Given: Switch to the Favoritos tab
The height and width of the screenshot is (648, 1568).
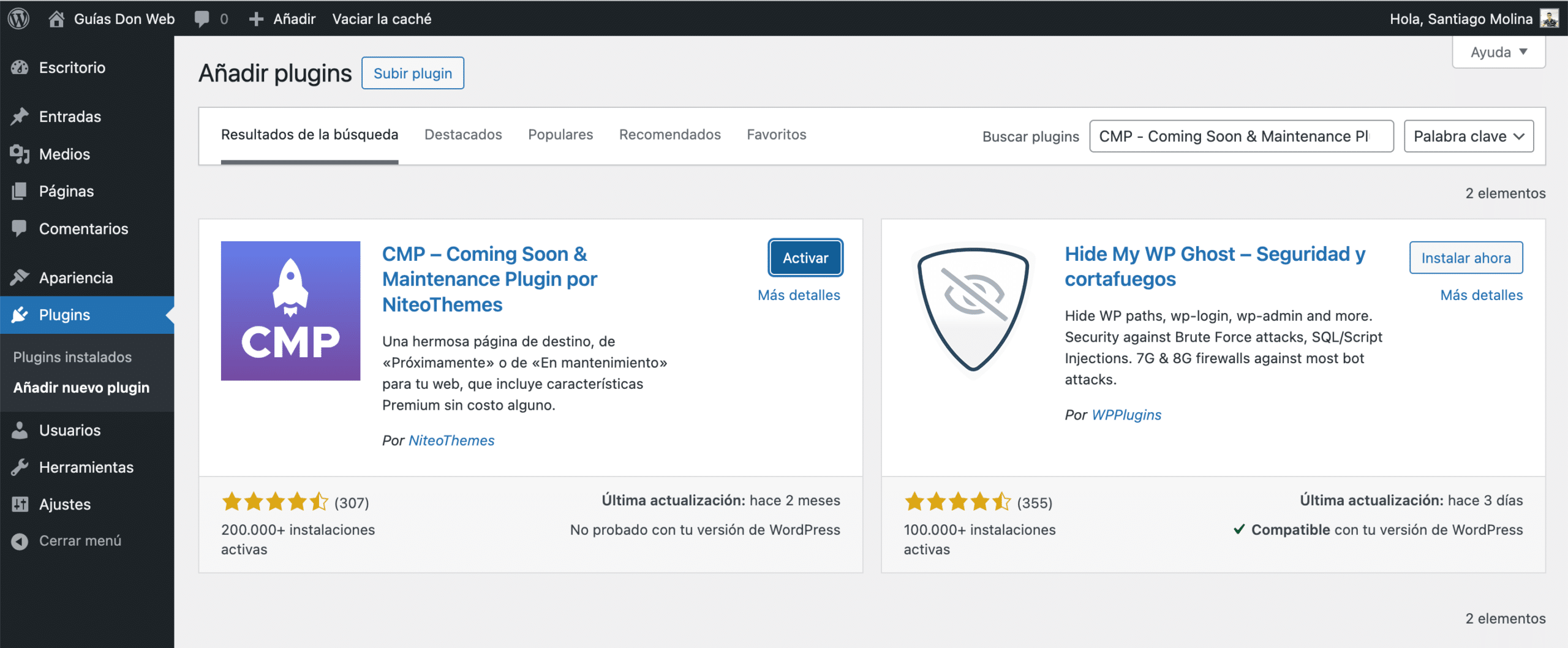Looking at the screenshot, I should click(776, 134).
